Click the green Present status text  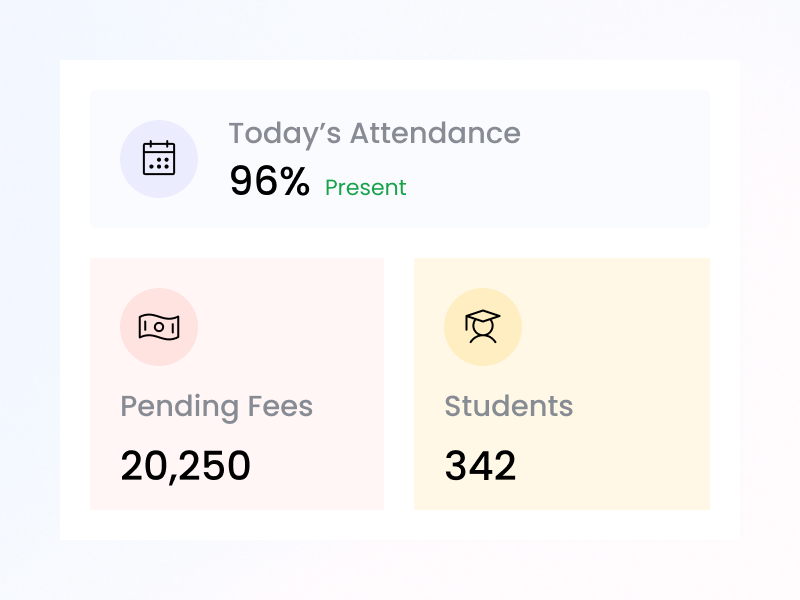366,188
